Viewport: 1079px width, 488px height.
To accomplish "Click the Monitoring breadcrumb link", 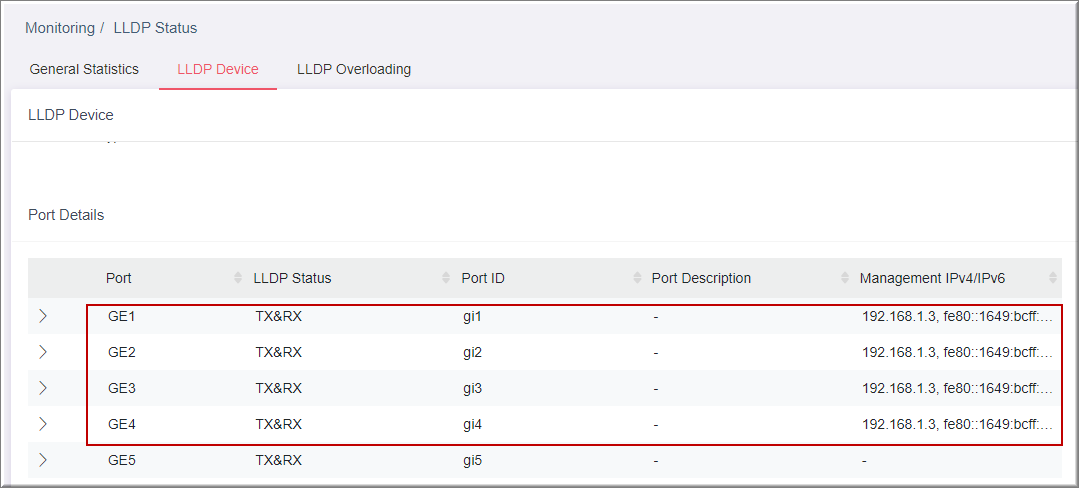I will tap(60, 28).
